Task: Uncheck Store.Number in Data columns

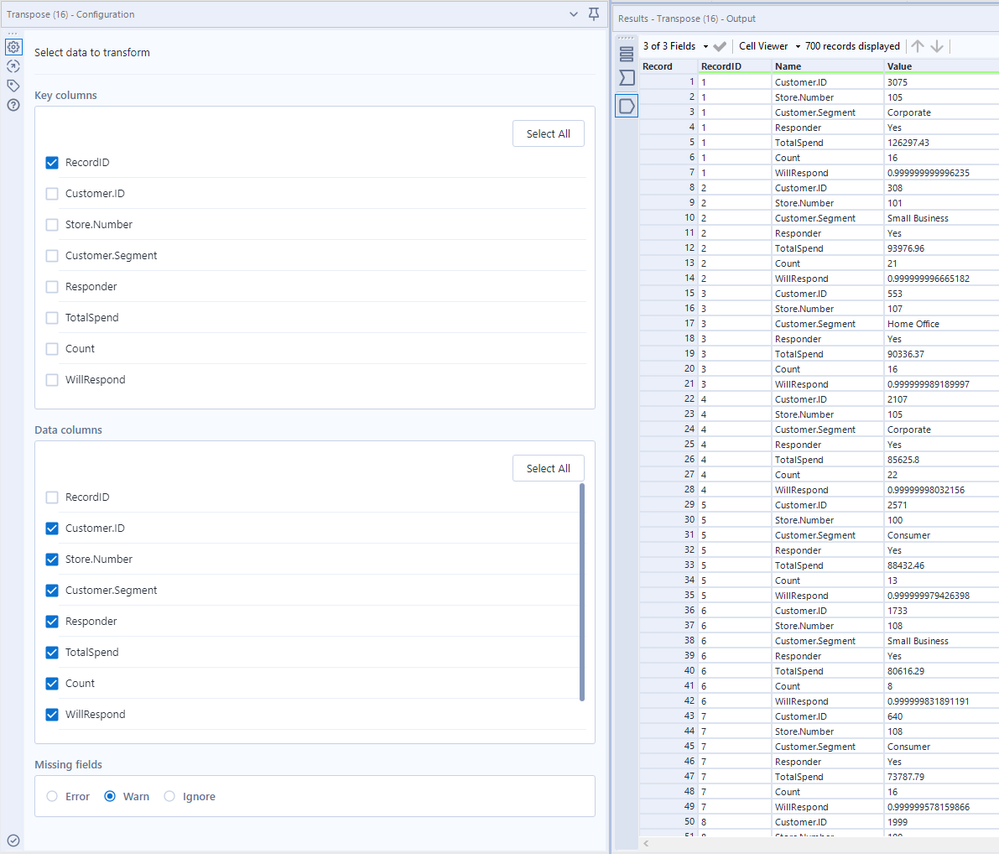Action: (52, 560)
